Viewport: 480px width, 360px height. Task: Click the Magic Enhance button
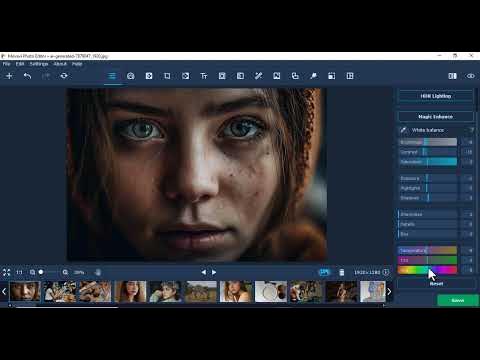tap(435, 117)
